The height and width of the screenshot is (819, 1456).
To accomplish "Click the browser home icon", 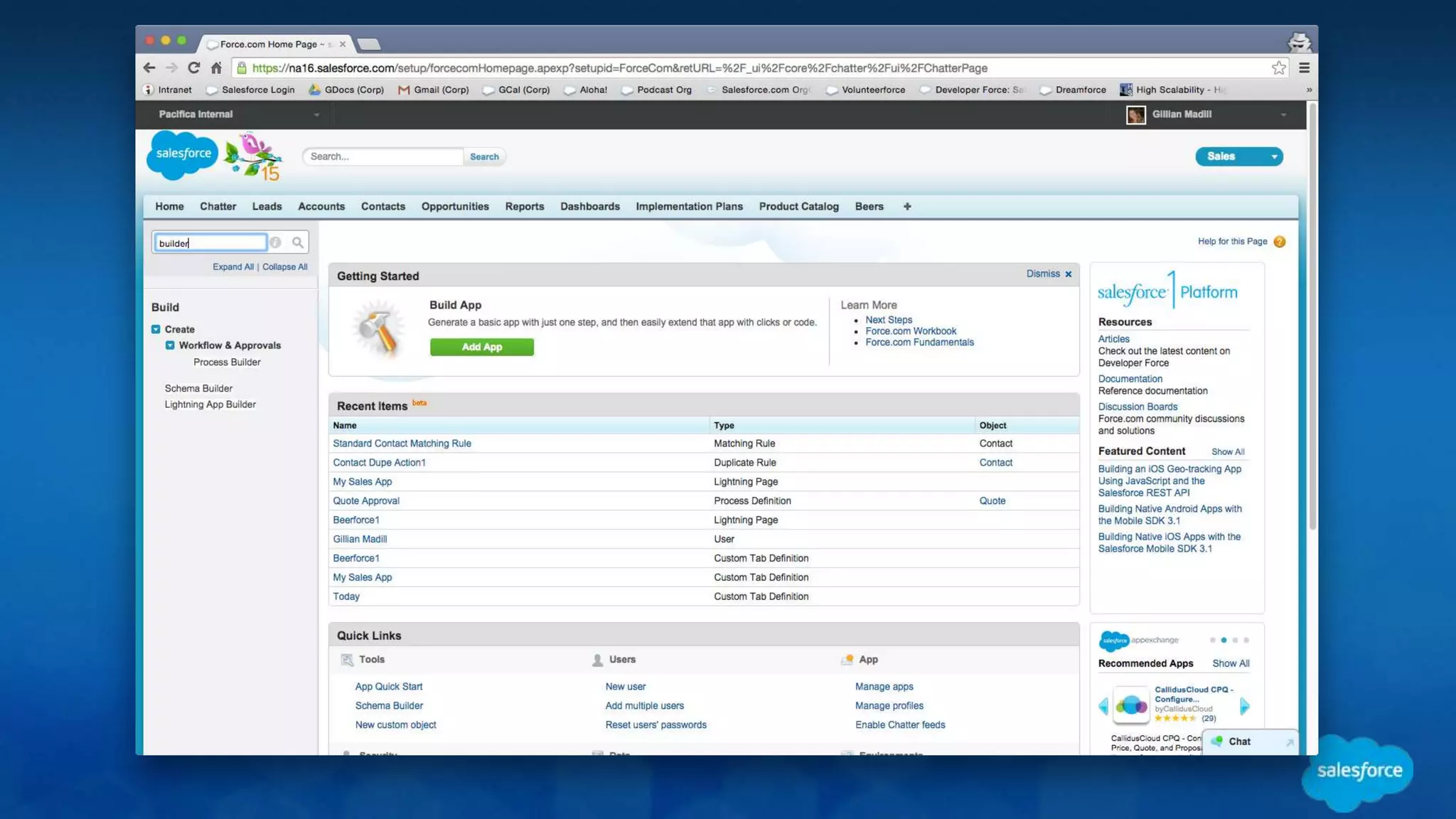I will (x=216, y=68).
